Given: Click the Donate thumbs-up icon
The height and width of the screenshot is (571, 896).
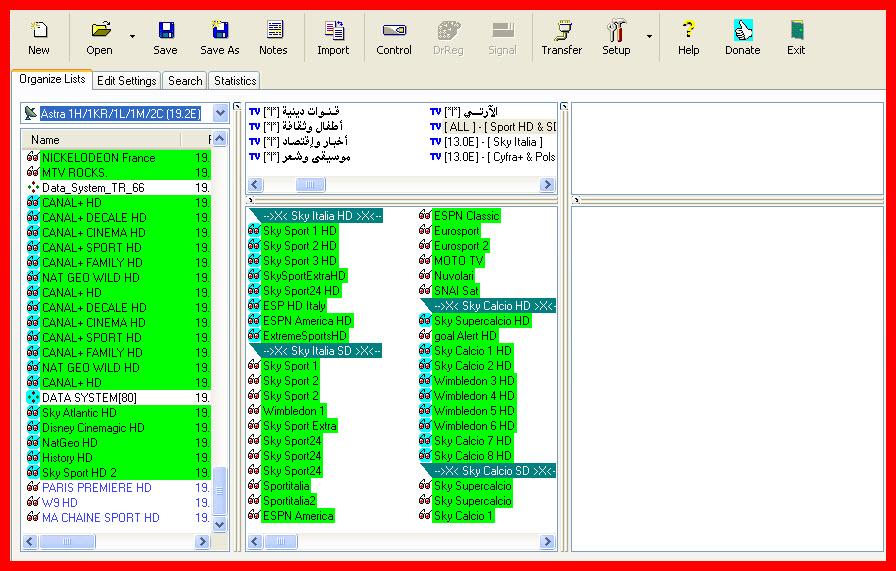Looking at the screenshot, I should [743, 30].
